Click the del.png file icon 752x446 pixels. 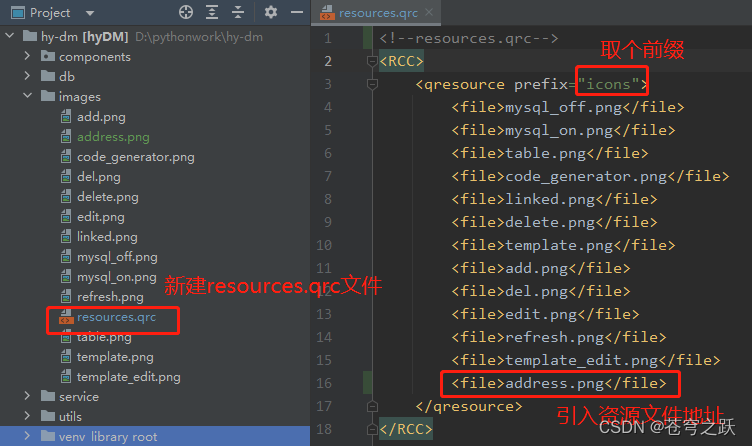pos(66,176)
